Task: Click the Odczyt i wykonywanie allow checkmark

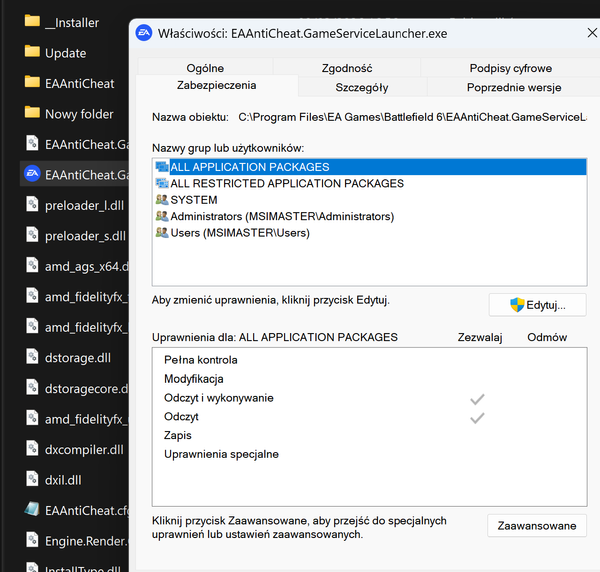Action: point(477,399)
